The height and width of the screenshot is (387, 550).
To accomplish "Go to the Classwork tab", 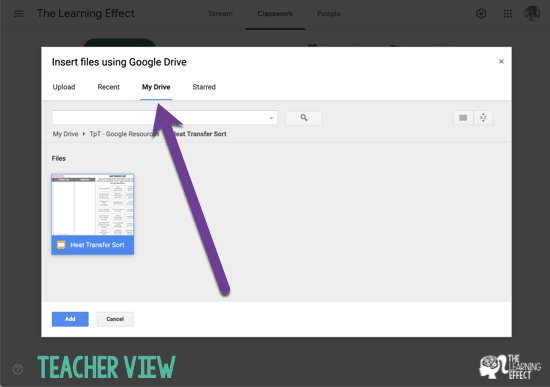I will tap(275, 14).
